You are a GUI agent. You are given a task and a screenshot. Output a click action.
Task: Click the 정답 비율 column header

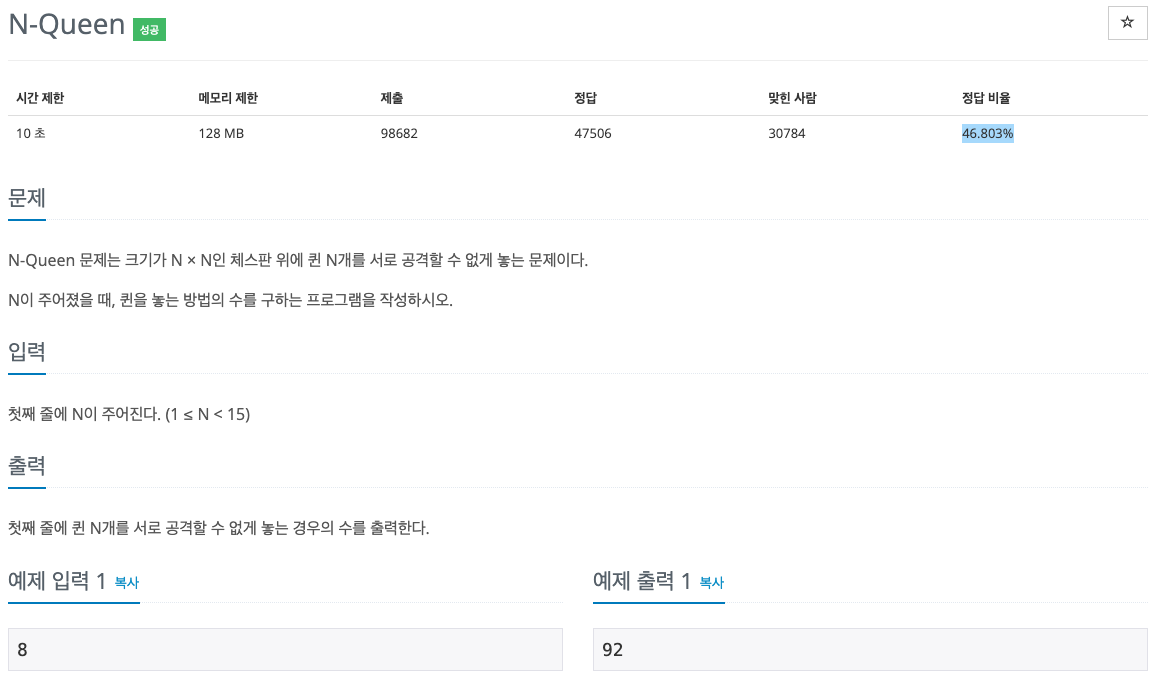985,98
